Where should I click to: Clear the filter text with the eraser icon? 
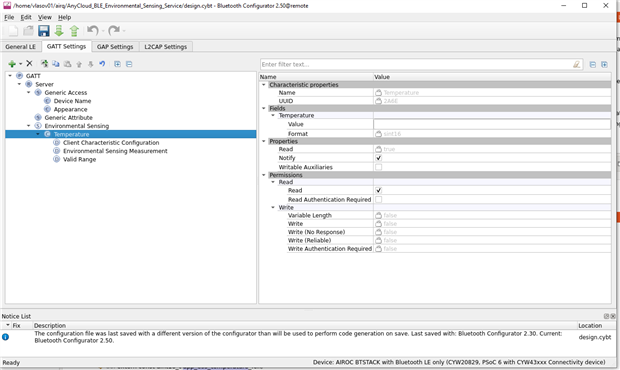pyautogui.click(x=577, y=64)
